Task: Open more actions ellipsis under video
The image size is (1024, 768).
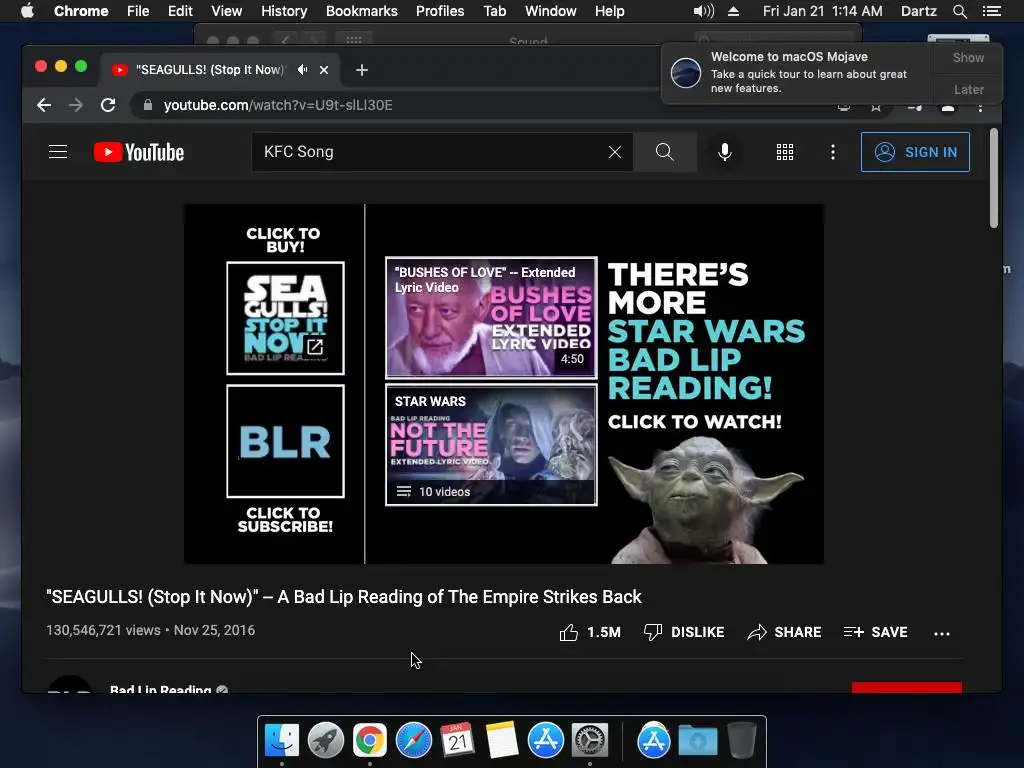Action: click(942, 633)
